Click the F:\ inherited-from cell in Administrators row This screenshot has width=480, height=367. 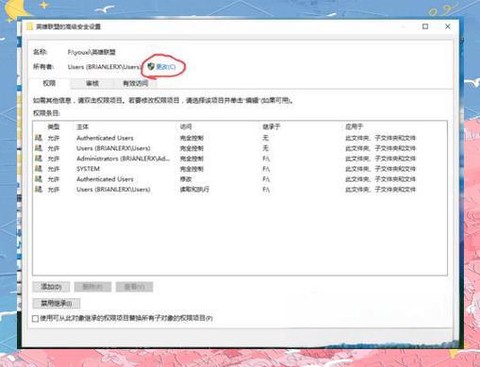pyautogui.click(x=266, y=158)
